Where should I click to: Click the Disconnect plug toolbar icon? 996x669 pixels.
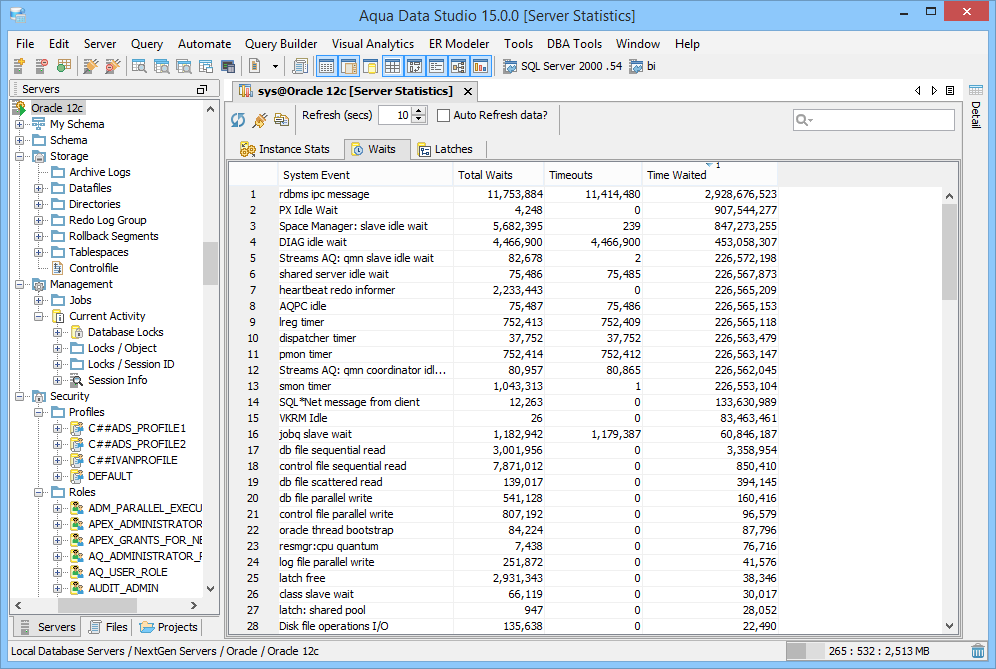(x=112, y=66)
